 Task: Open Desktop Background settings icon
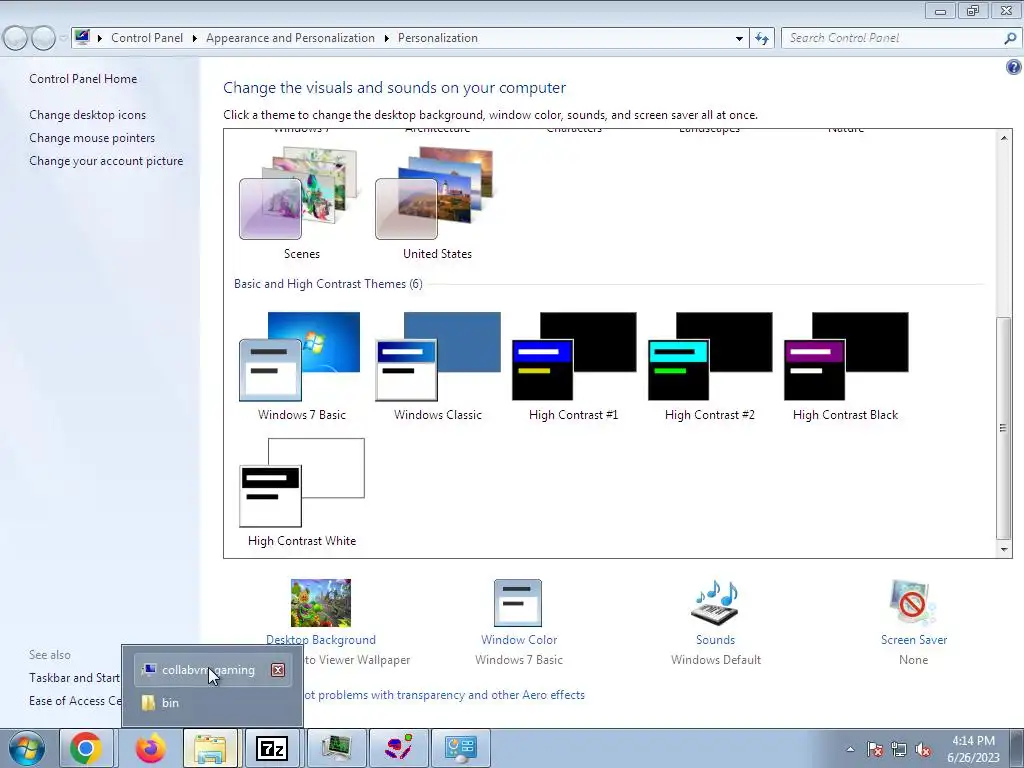coord(321,603)
